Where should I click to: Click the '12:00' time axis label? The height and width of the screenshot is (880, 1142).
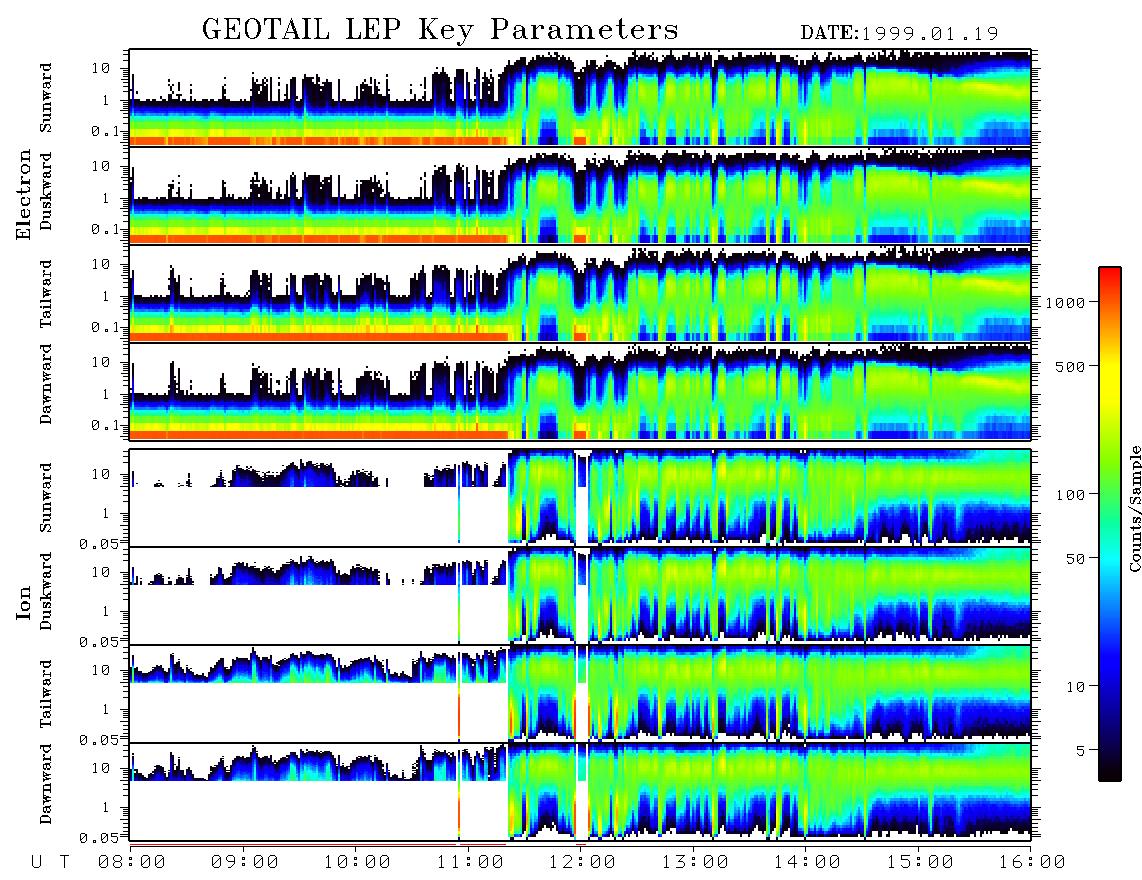point(582,862)
